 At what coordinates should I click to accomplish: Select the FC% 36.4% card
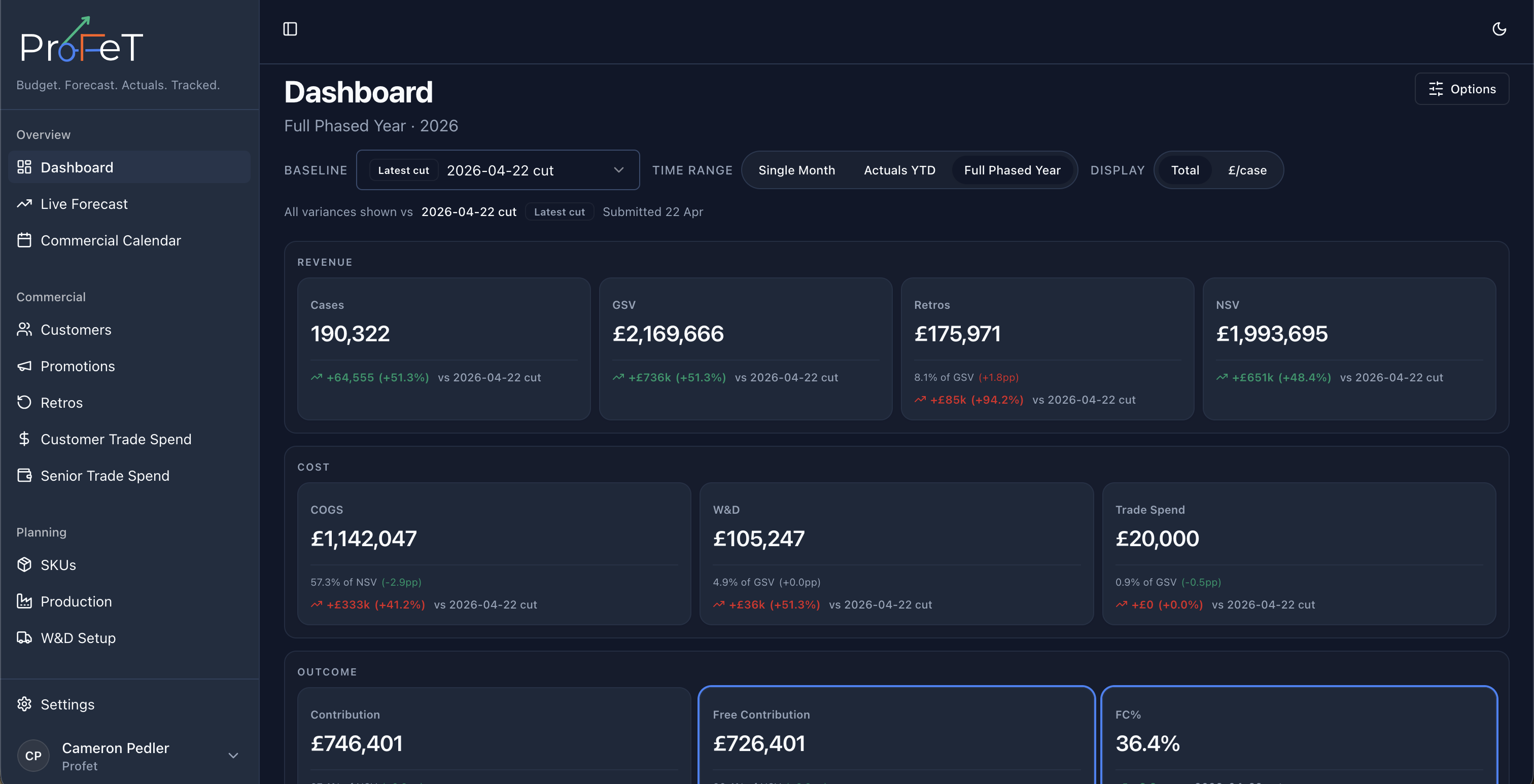[1299, 735]
